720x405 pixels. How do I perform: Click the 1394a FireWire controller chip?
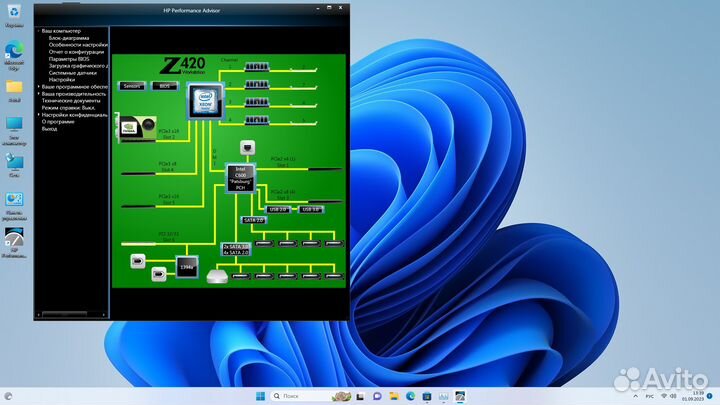click(186, 267)
